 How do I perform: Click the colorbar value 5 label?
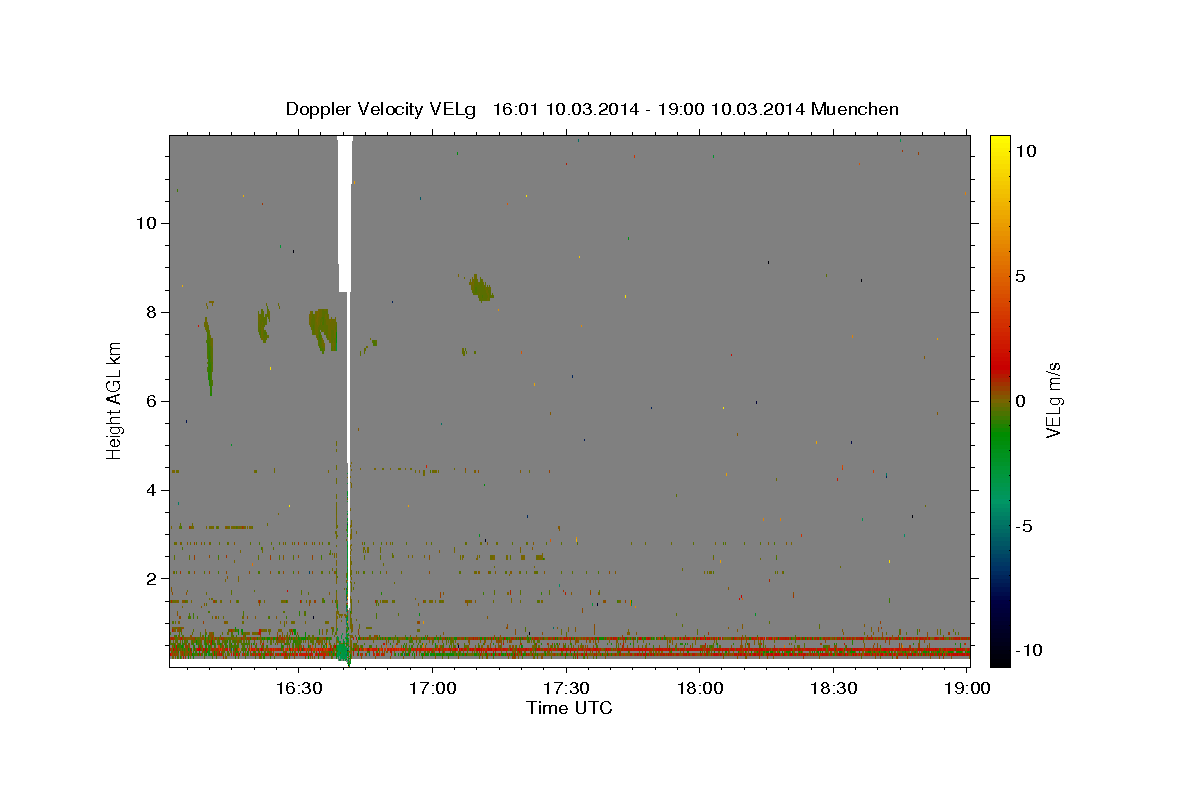1020,276
